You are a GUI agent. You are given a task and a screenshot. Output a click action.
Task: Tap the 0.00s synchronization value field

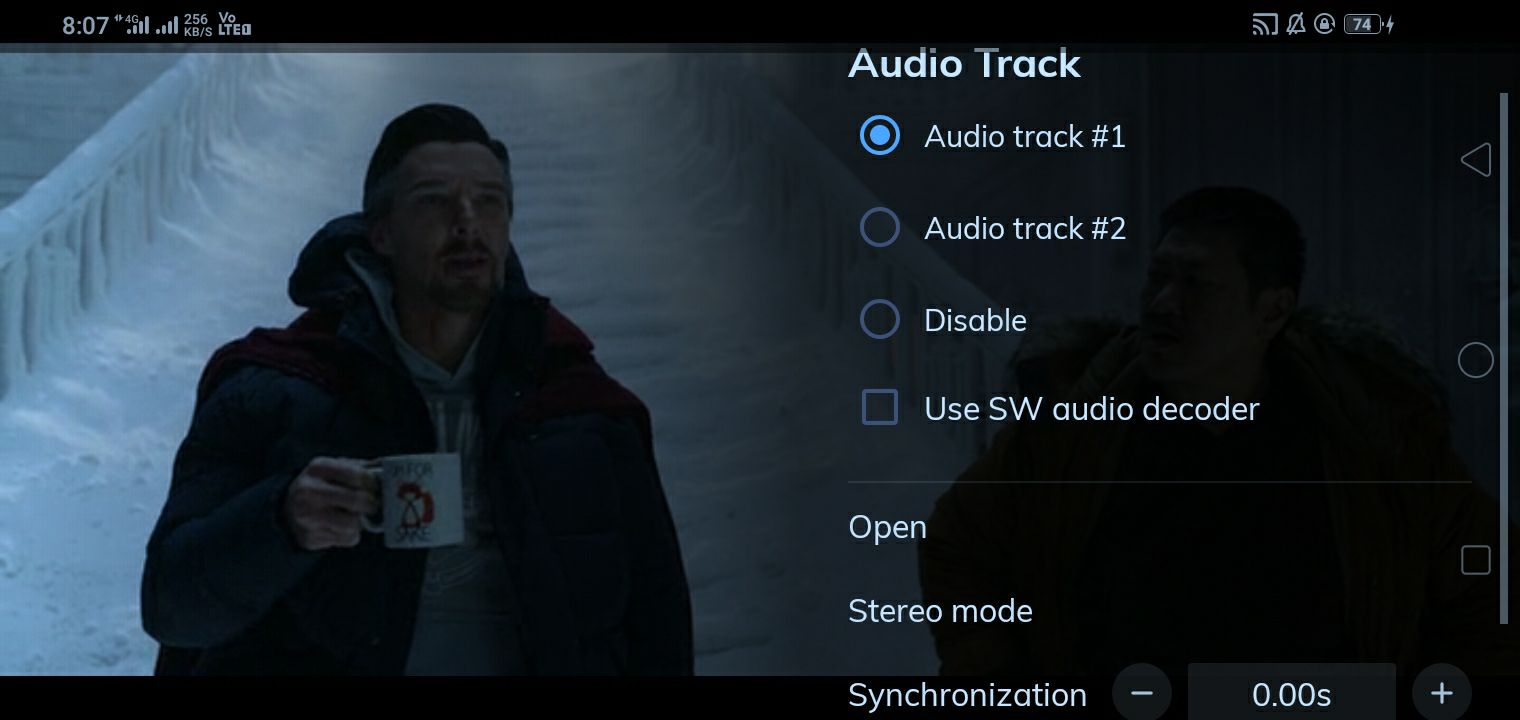click(1291, 693)
